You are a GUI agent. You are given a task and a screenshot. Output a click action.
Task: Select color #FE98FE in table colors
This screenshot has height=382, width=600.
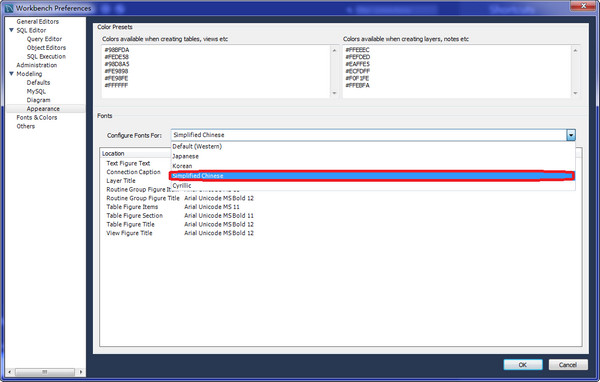(x=116, y=78)
